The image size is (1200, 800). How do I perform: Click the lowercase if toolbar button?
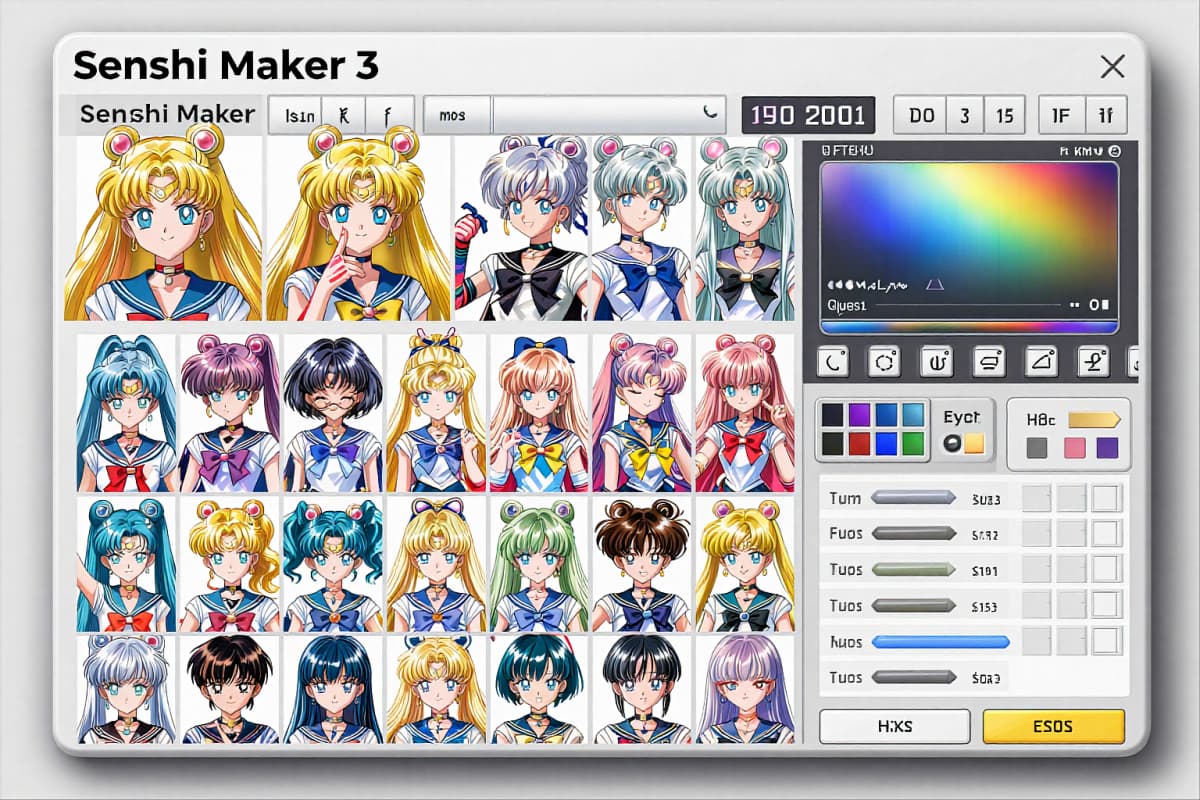click(x=1105, y=115)
